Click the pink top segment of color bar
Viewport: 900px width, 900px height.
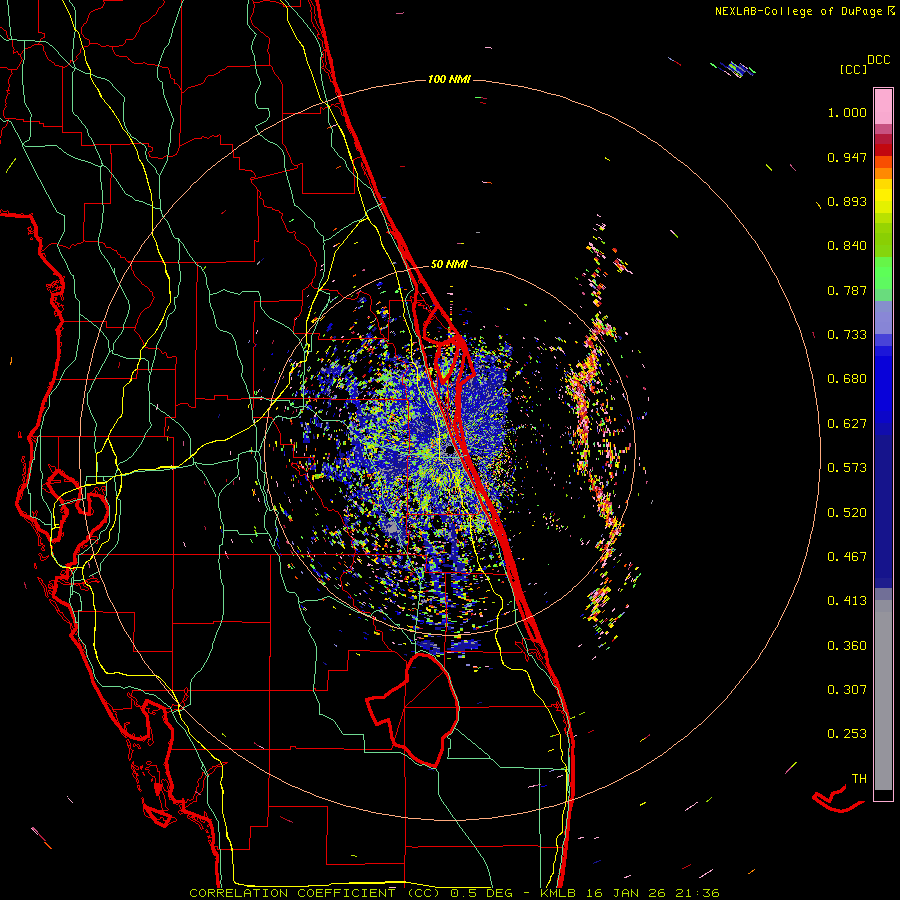(883, 106)
